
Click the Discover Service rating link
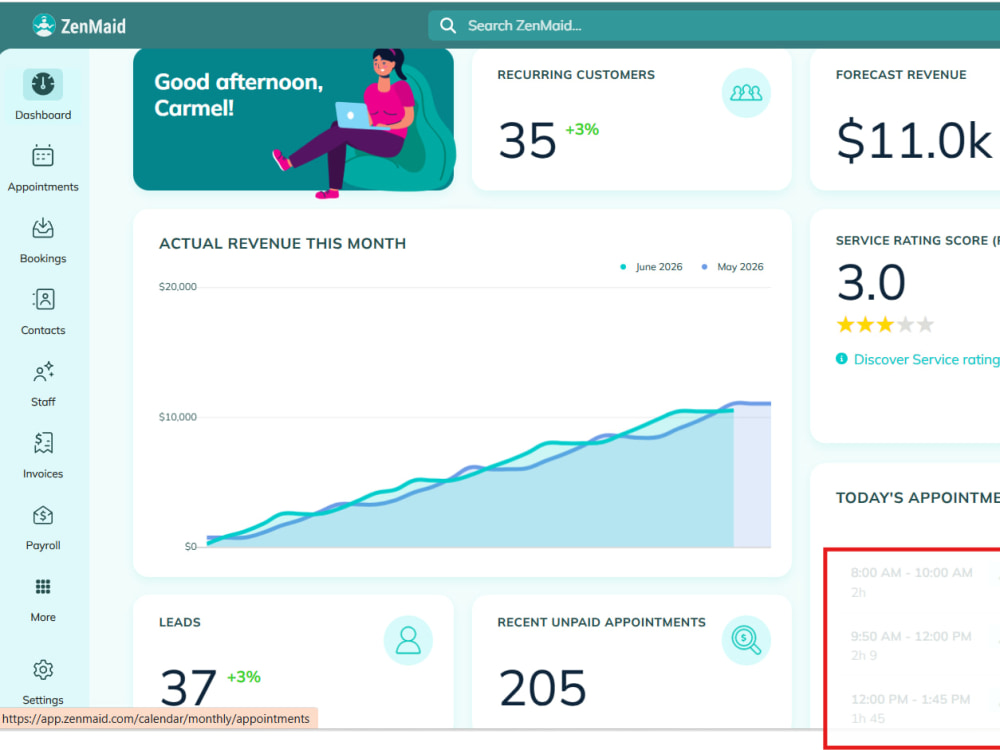pos(927,360)
